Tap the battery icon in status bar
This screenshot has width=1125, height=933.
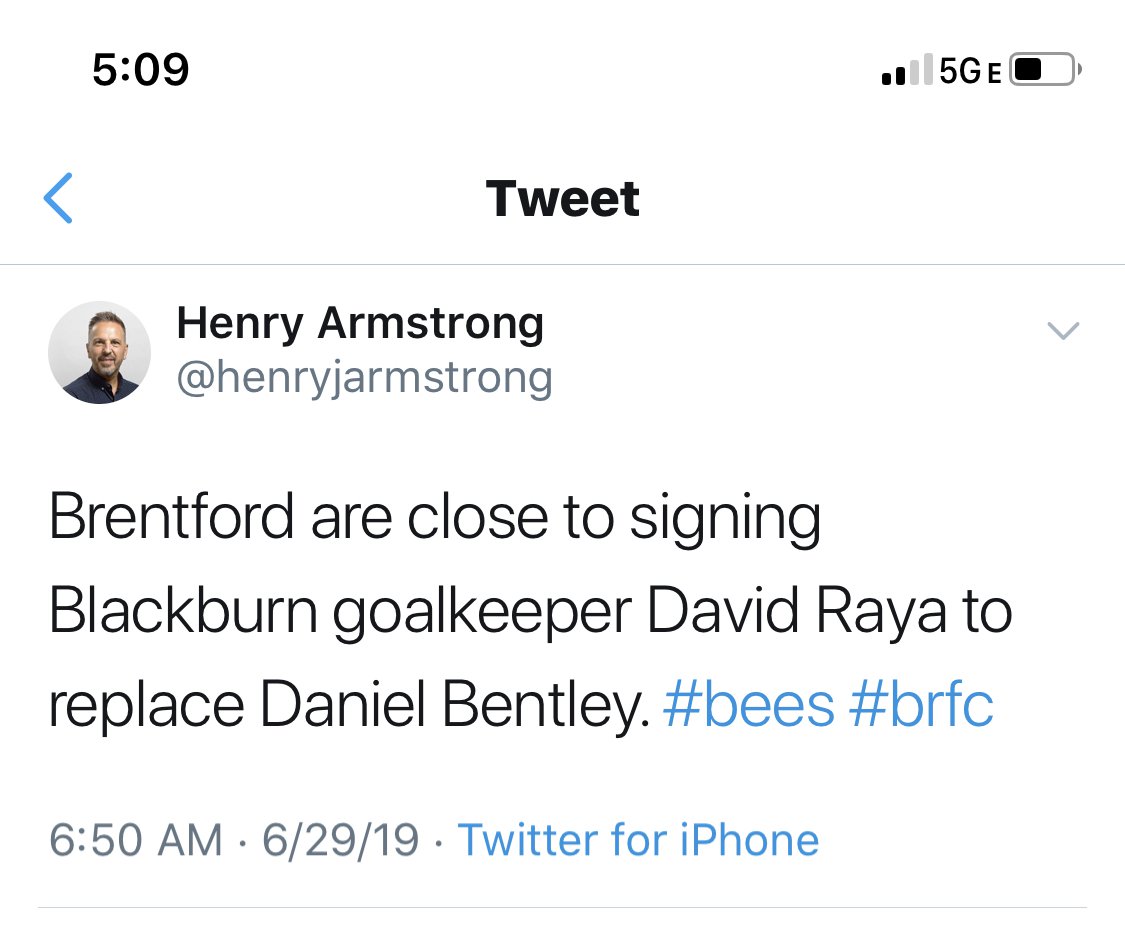coord(1044,72)
